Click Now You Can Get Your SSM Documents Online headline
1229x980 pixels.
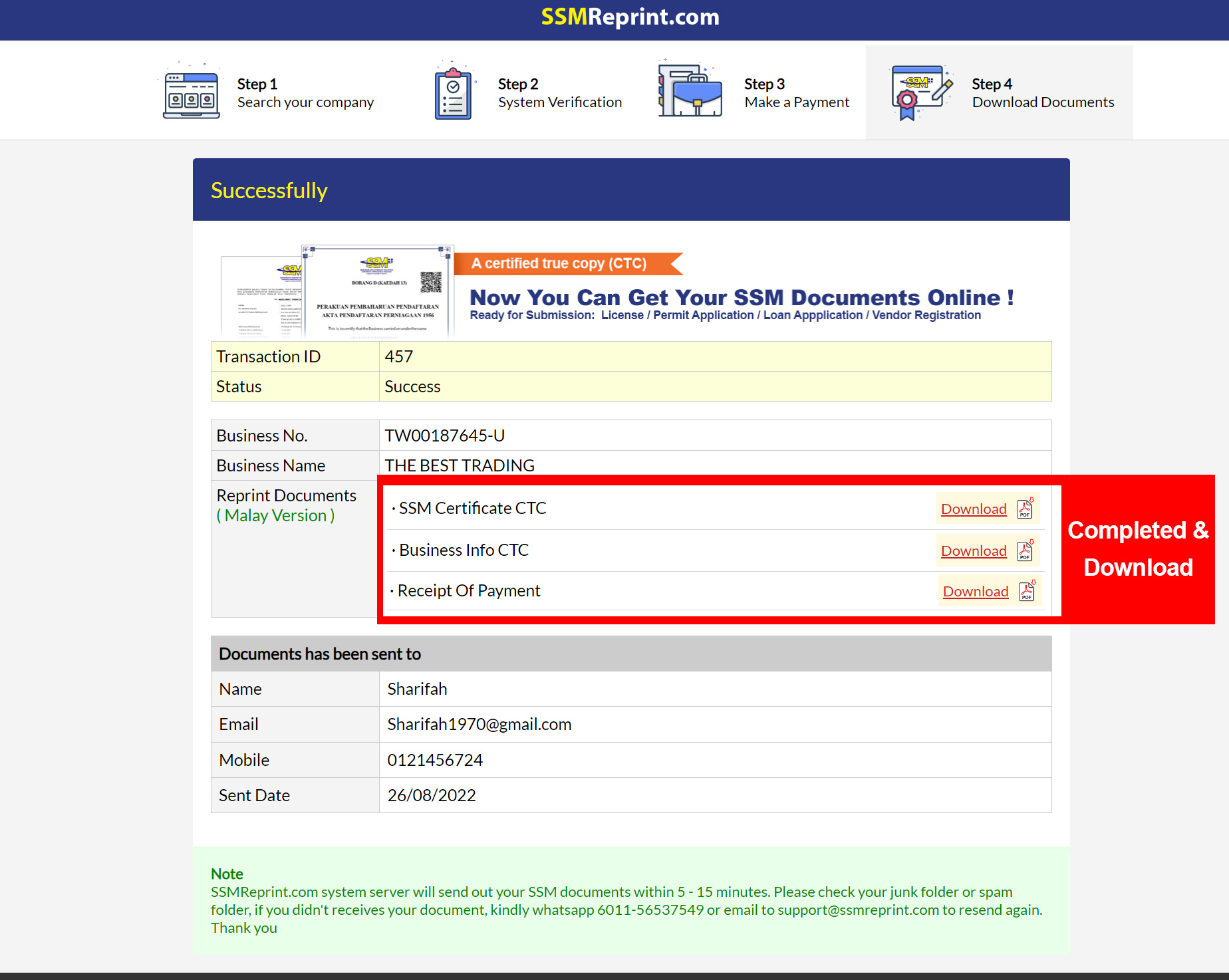742,297
